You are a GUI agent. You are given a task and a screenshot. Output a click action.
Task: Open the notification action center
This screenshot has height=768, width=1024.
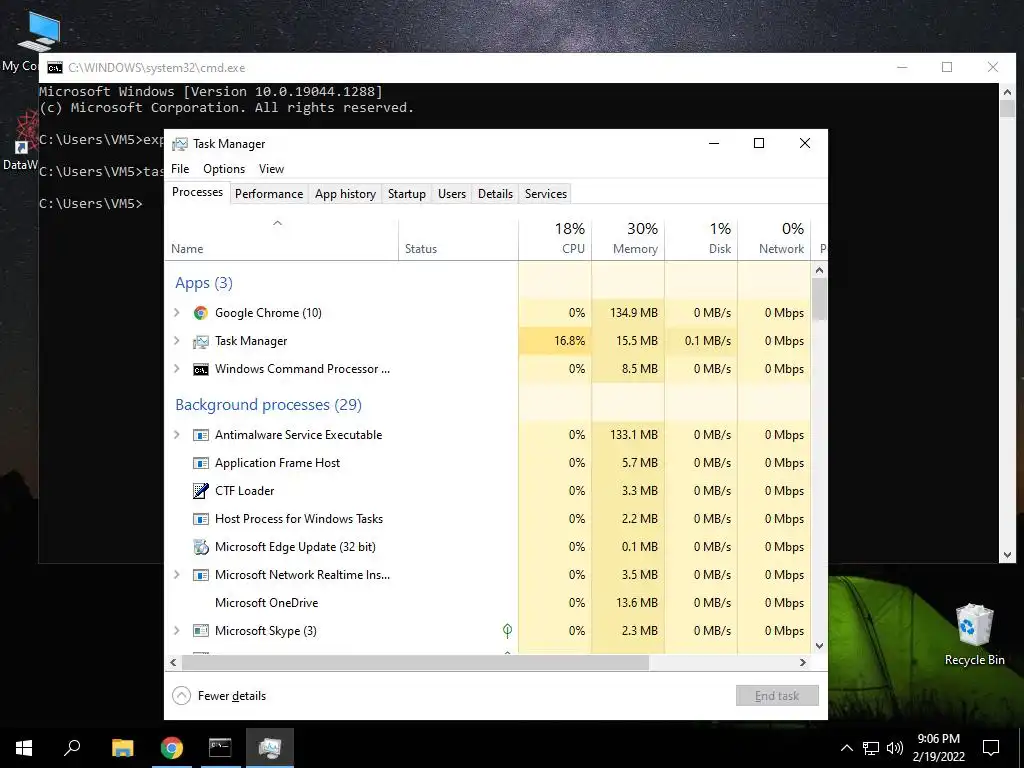point(991,748)
